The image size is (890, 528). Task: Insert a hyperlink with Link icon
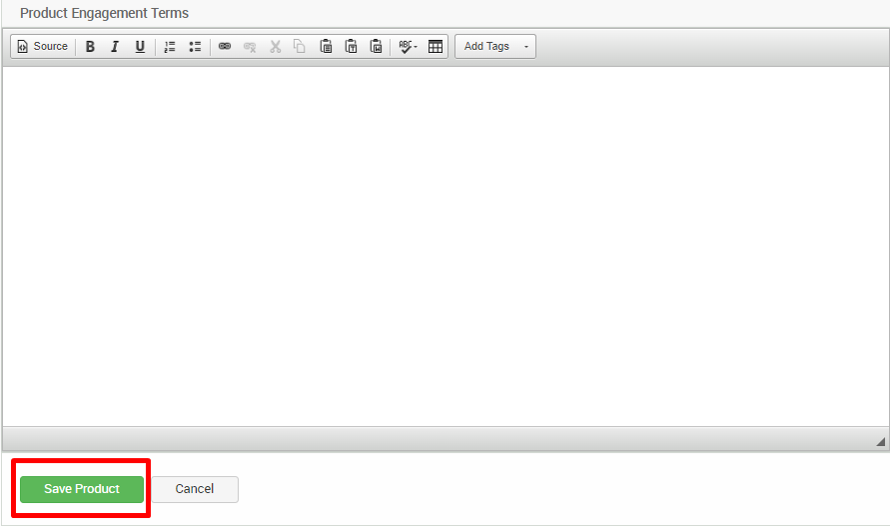point(225,47)
